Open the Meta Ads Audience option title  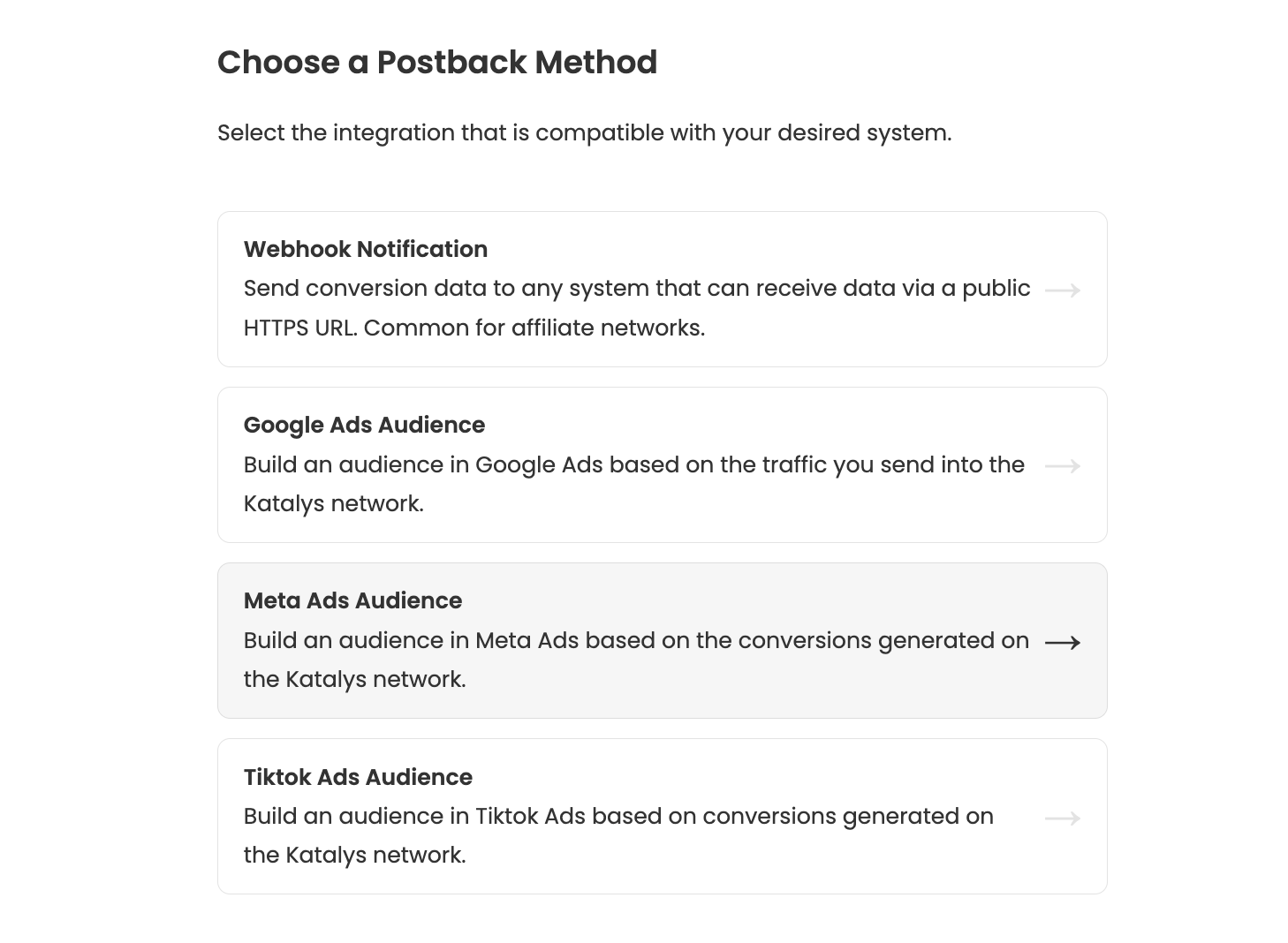352,600
